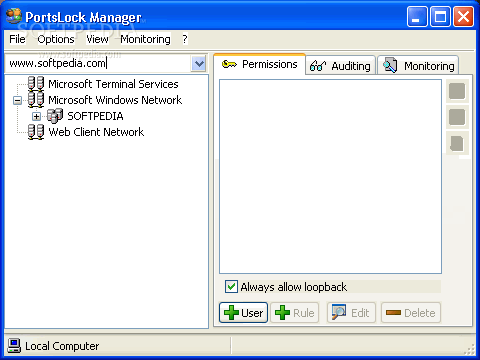Maximize the PortsLock Manager window

tap(440, 16)
